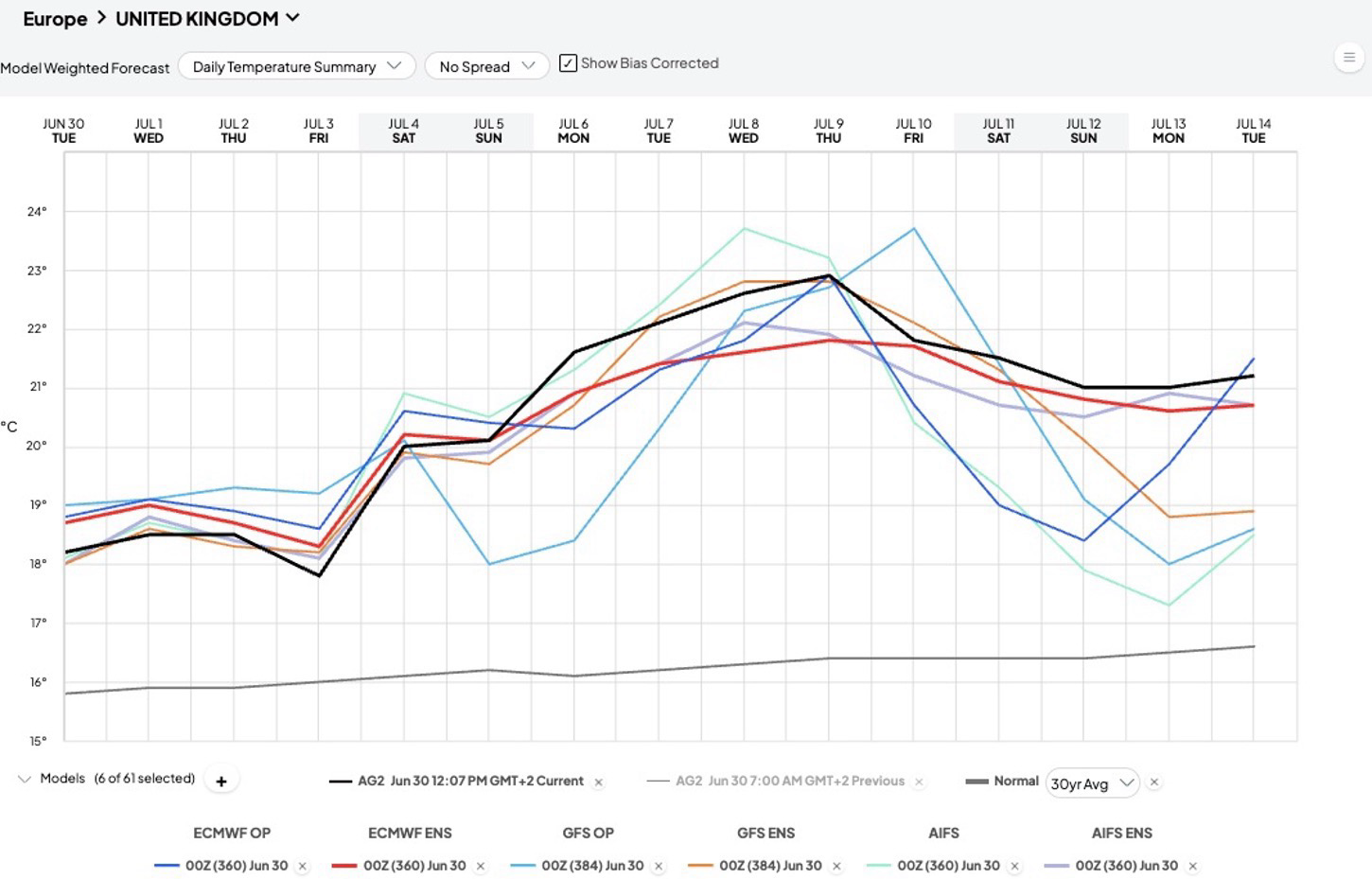Click the AIFS light green legend swatch
This screenshot has width=1372, height=879.
tap(878, 866)
